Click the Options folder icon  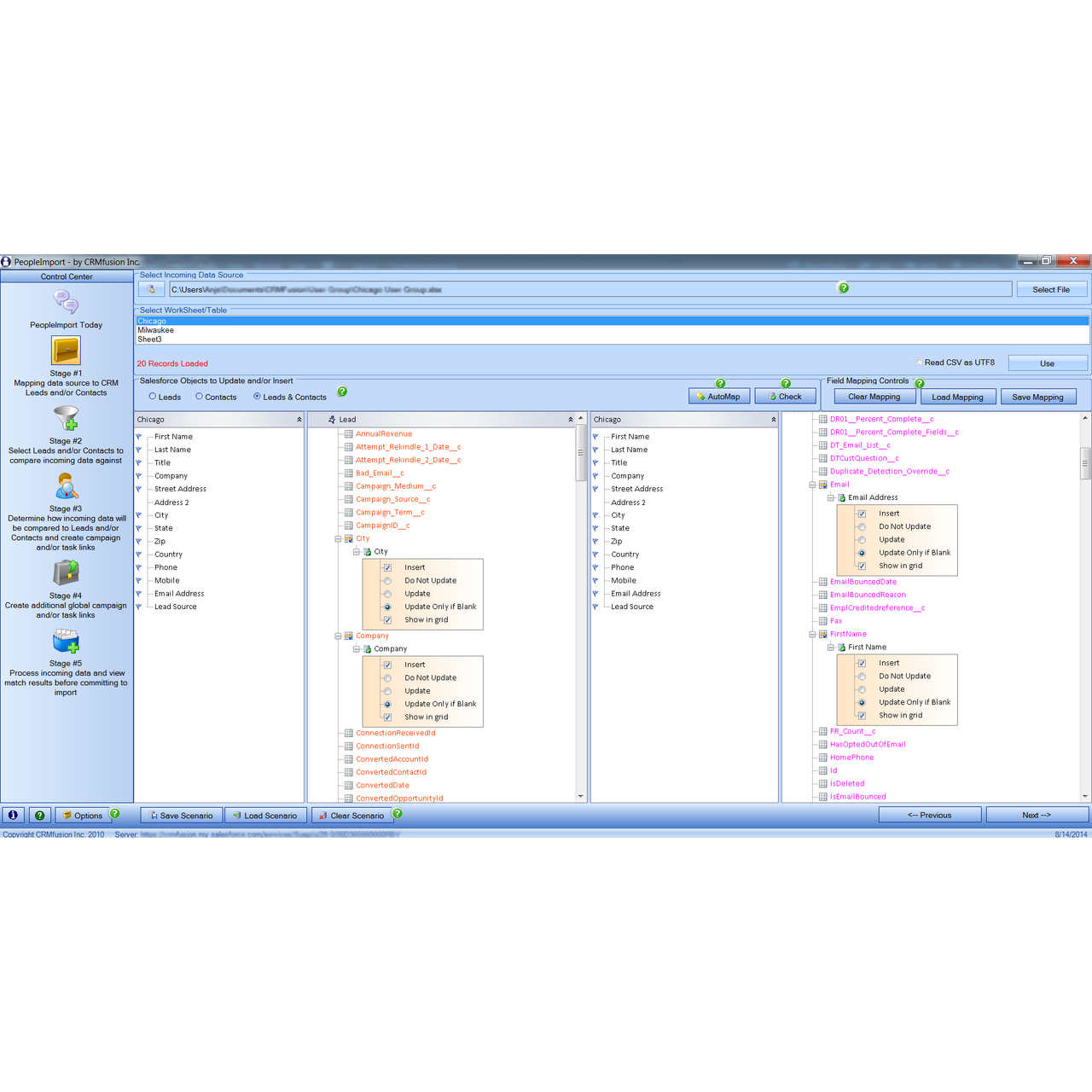(x=66, y=815)
